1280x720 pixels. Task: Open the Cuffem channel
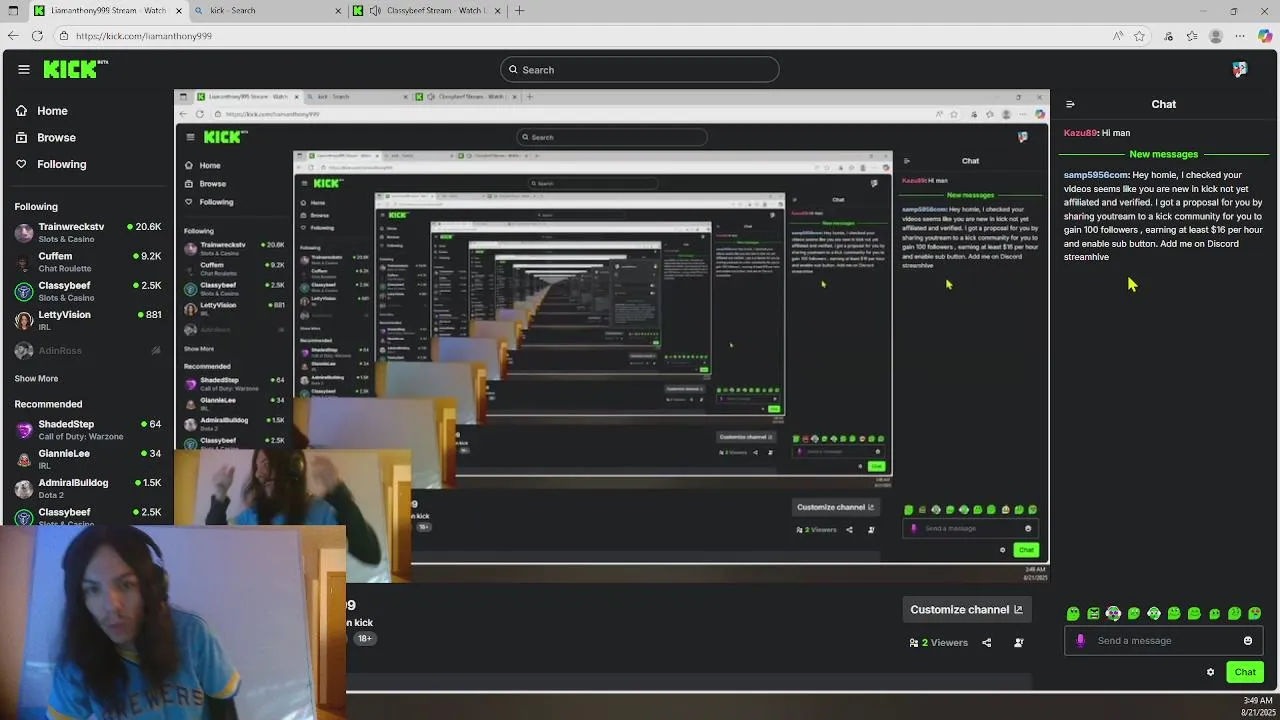(x=88, y=262)
